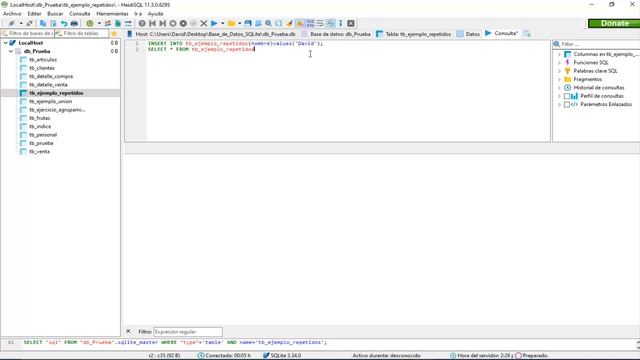The height and width of the screenshot is (360, 640).
Task: Check the Parámetros Enlazados checkbox
Action: pos(567,104)
